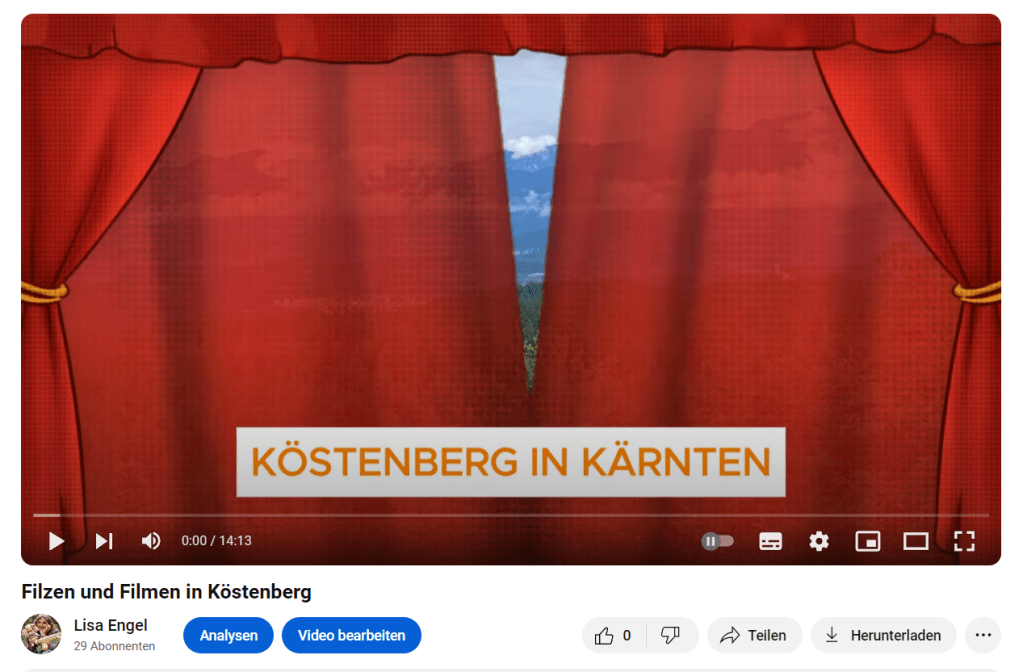This screenshot has height=672, width=1023.
Task: Activate miniplayer mode
Action: click(867, 541)
